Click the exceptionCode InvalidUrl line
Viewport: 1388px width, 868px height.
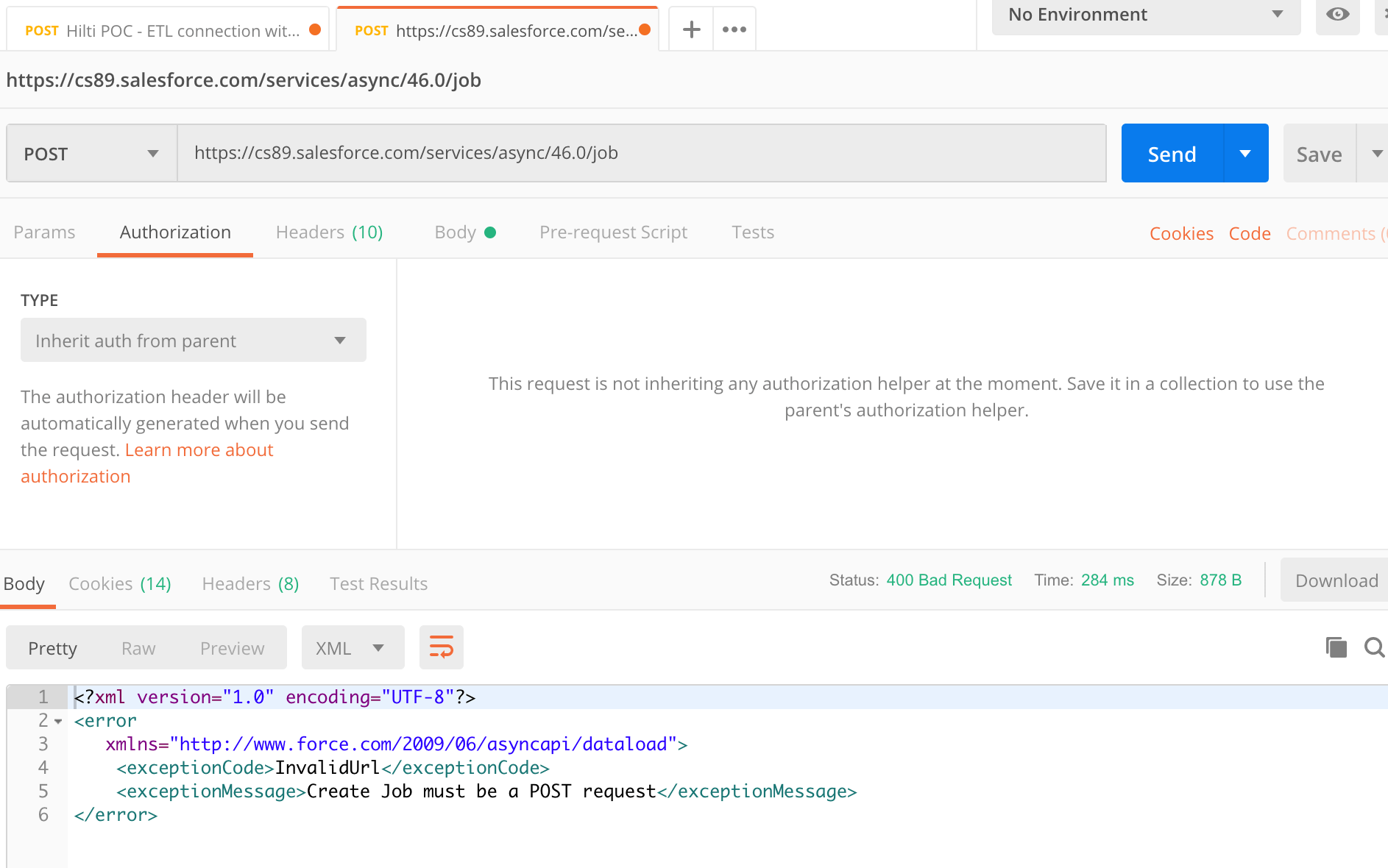tap(333, 768)
